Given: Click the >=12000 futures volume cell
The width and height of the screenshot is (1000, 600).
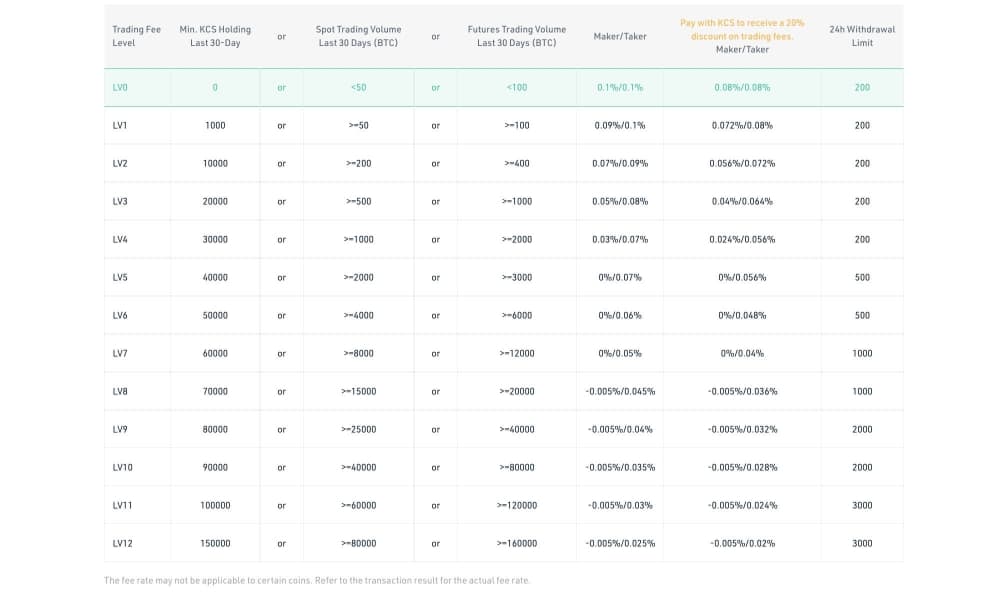Looking at the screenshot, I should (517, 353).
